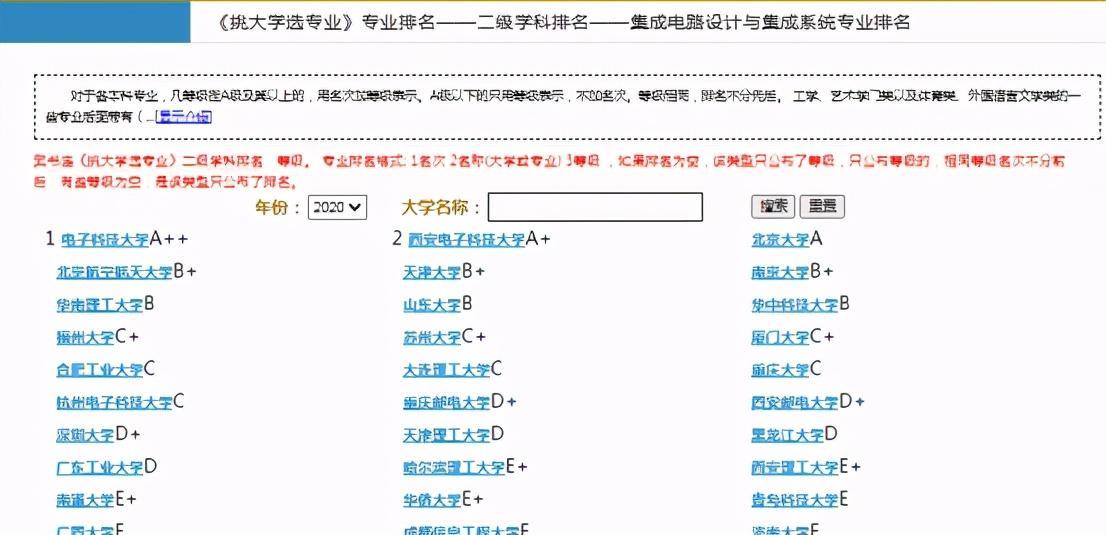1106x535 pixels.
Task: Open the 年份 2020 year dropdown
Action: [x=337, y=207]
